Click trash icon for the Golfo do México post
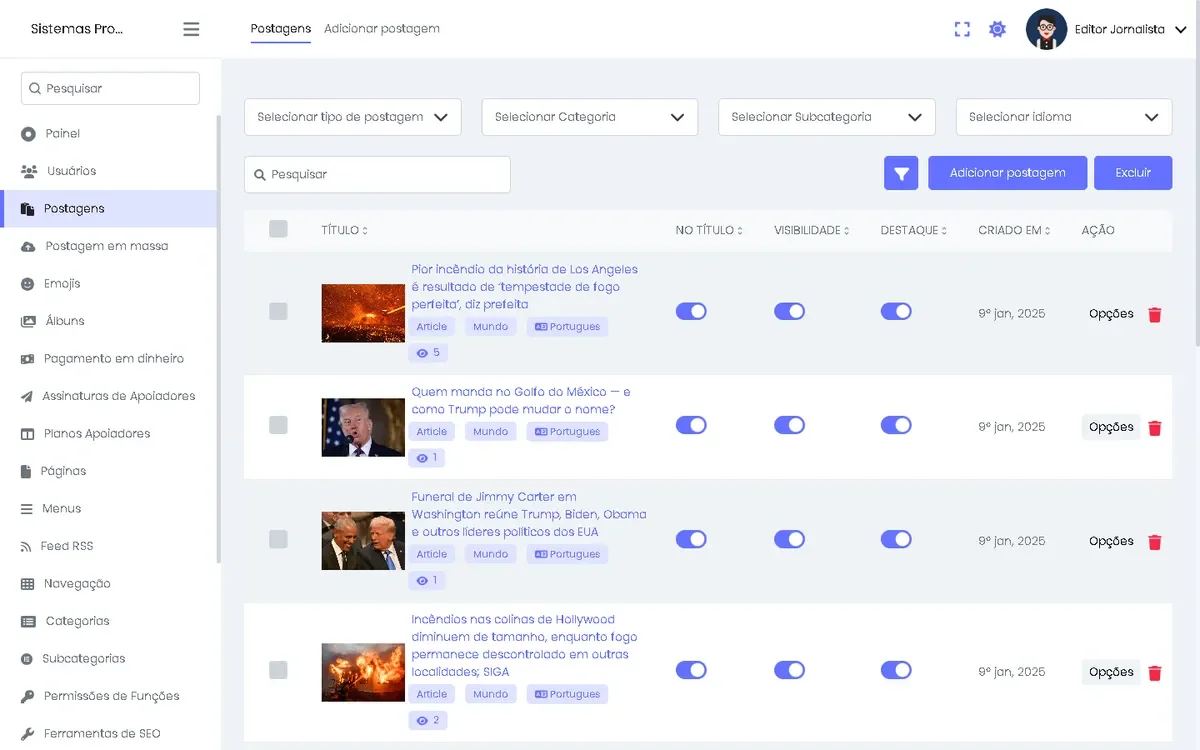The width and height of the screenshot is (1200, 750). (1155, 428)
